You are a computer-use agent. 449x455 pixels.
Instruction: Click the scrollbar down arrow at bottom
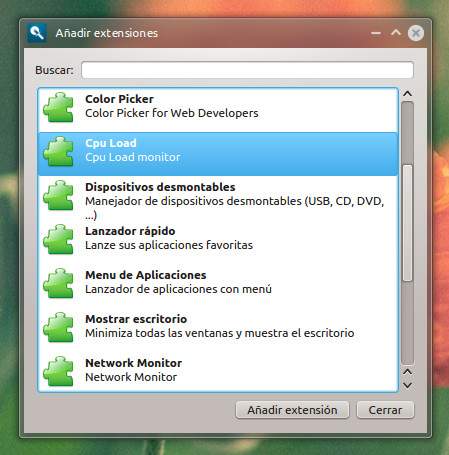(x=407, y=385)
